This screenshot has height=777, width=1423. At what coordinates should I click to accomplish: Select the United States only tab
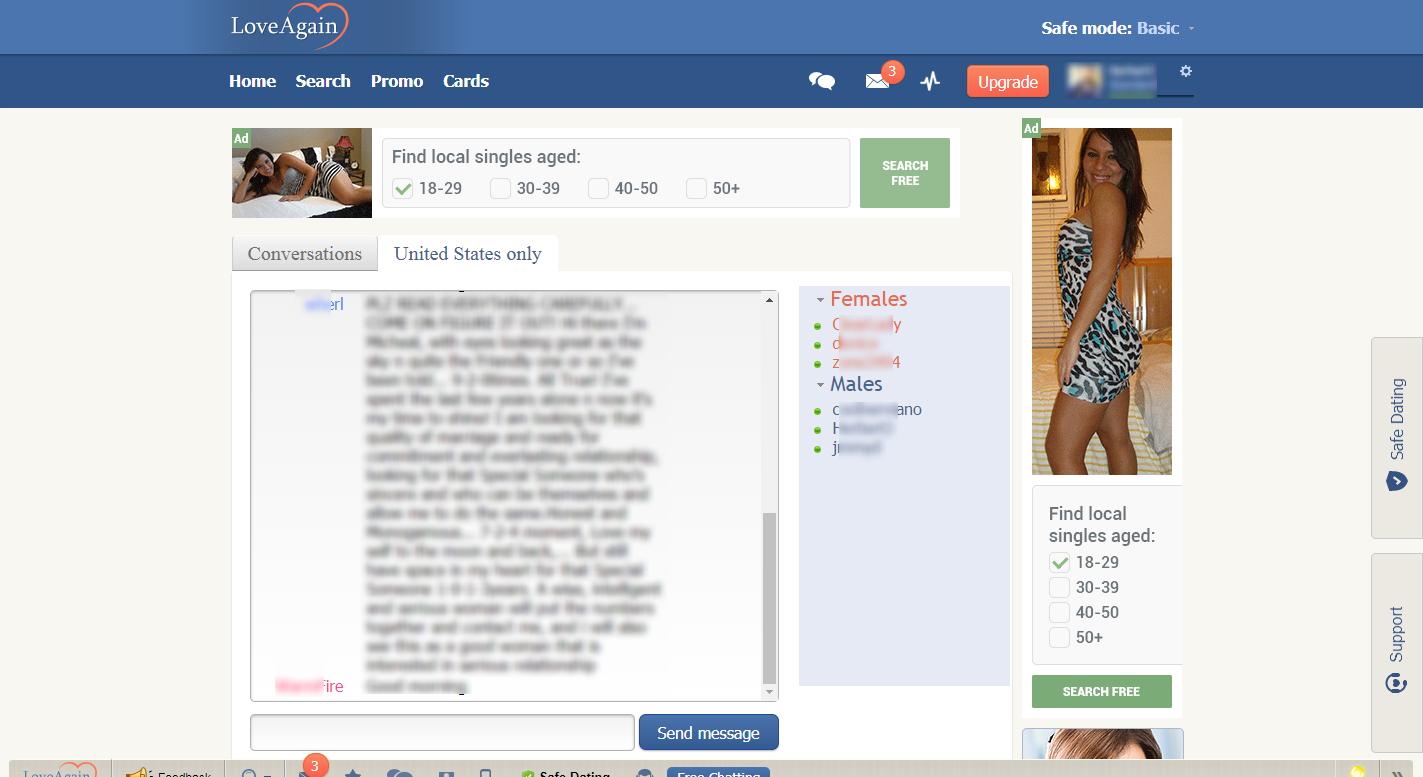pos(468,254)
